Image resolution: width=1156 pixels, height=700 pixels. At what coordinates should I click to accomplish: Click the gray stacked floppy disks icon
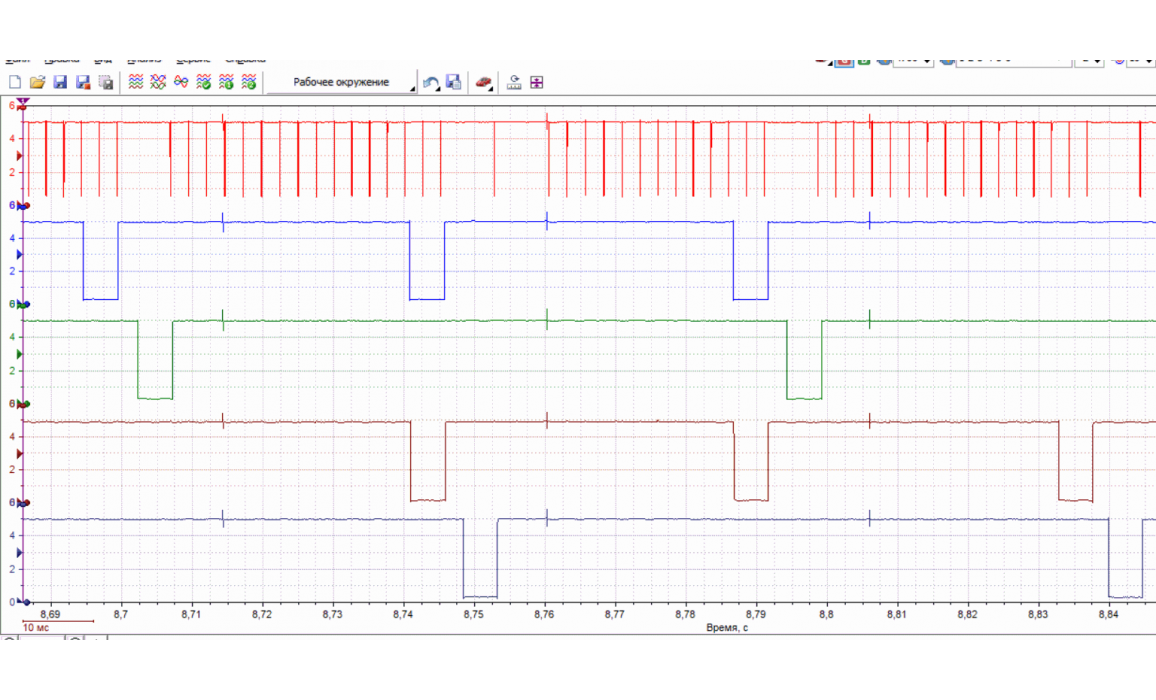pos(106,82)
